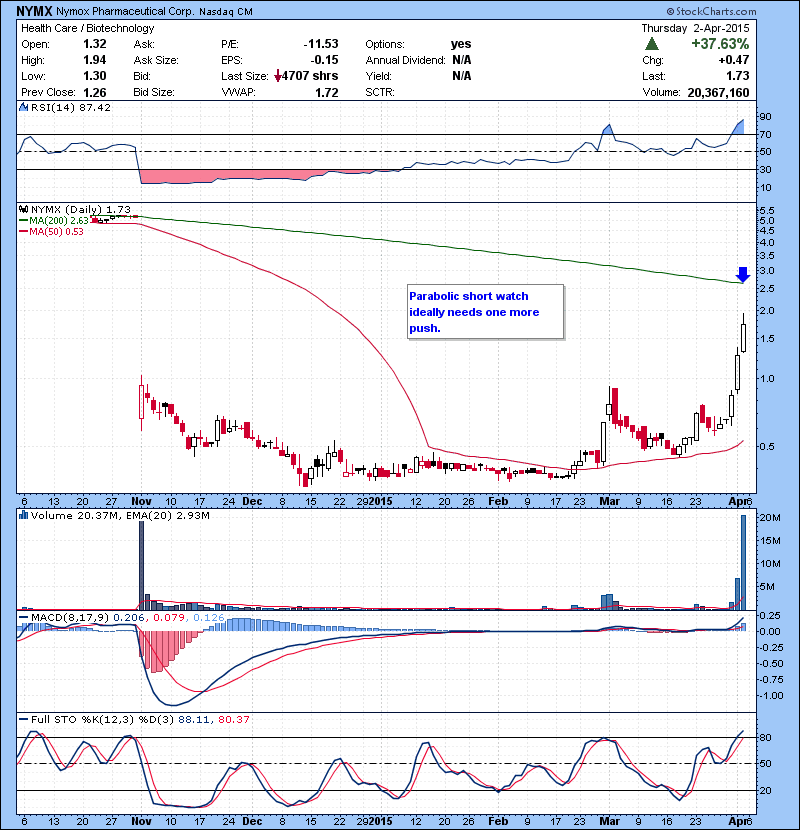This screenshot has height=830, width=800.
Task: Click the 20M label on the volume axis
Action: pos(770,517)
